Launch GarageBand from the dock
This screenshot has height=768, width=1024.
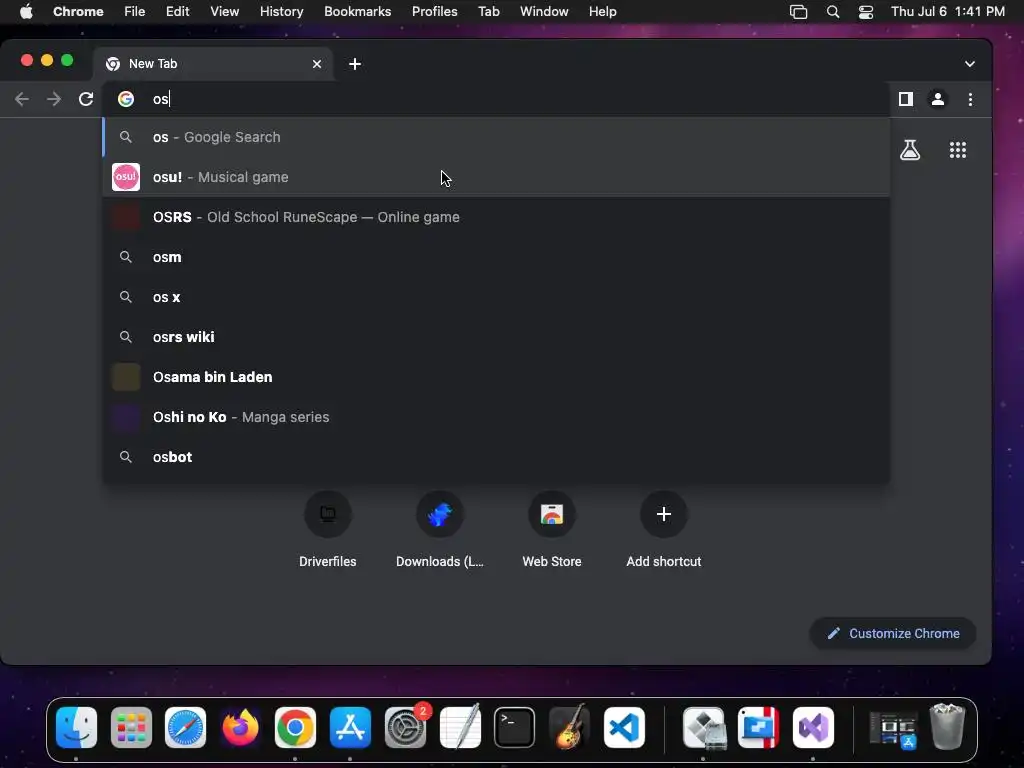[x=569, y=728]
